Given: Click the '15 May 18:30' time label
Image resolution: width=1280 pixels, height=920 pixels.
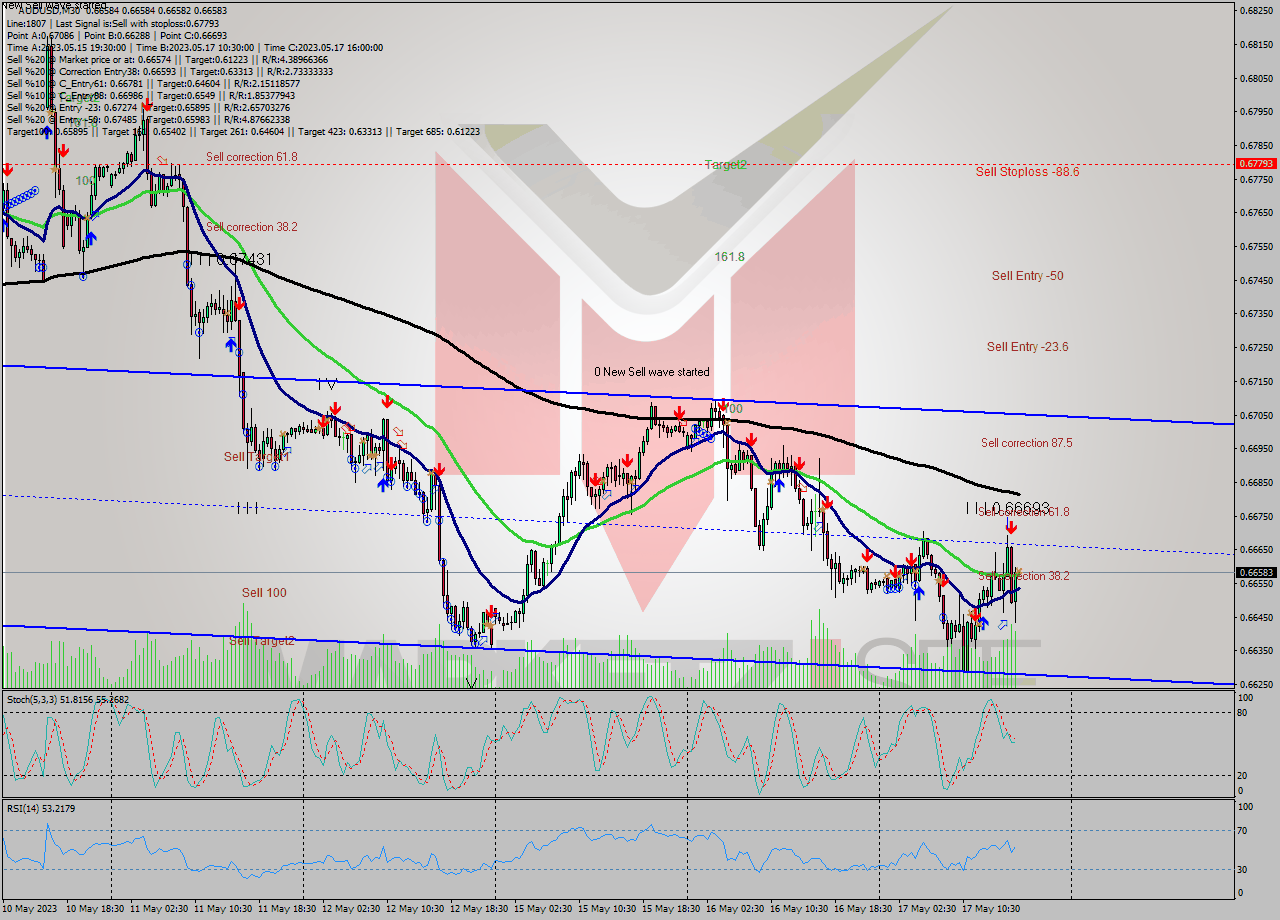Looking at the screenshot, I should tap(670, 908).
